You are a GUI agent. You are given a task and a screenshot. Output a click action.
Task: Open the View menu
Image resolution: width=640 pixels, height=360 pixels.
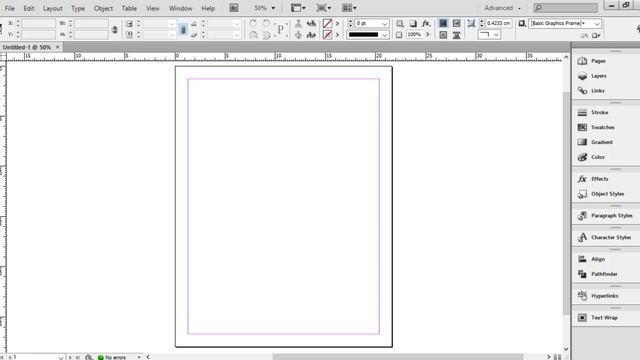click(x=153, y=8)
